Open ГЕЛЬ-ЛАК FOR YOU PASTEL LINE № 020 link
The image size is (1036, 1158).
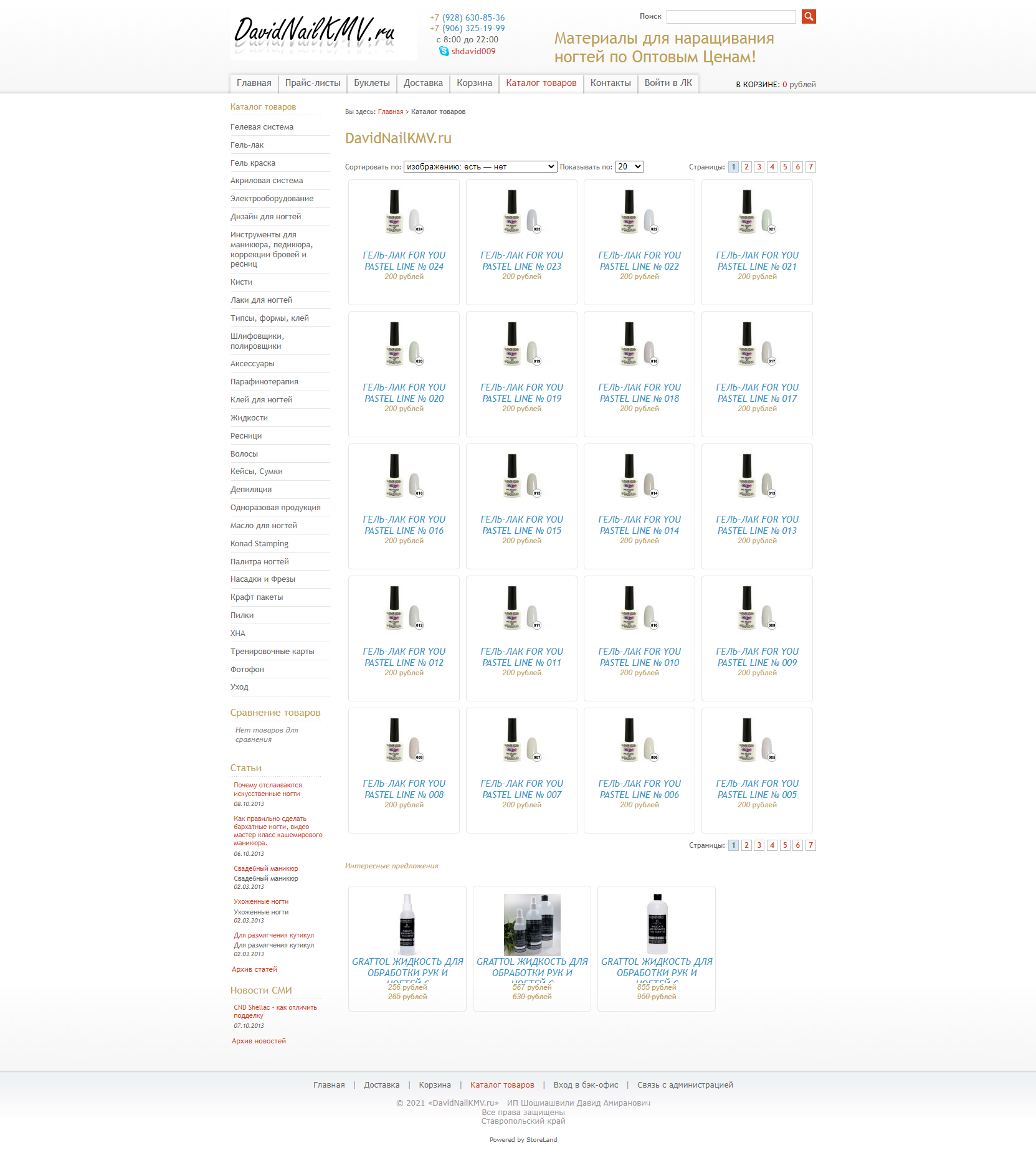[x=404, y=393]
